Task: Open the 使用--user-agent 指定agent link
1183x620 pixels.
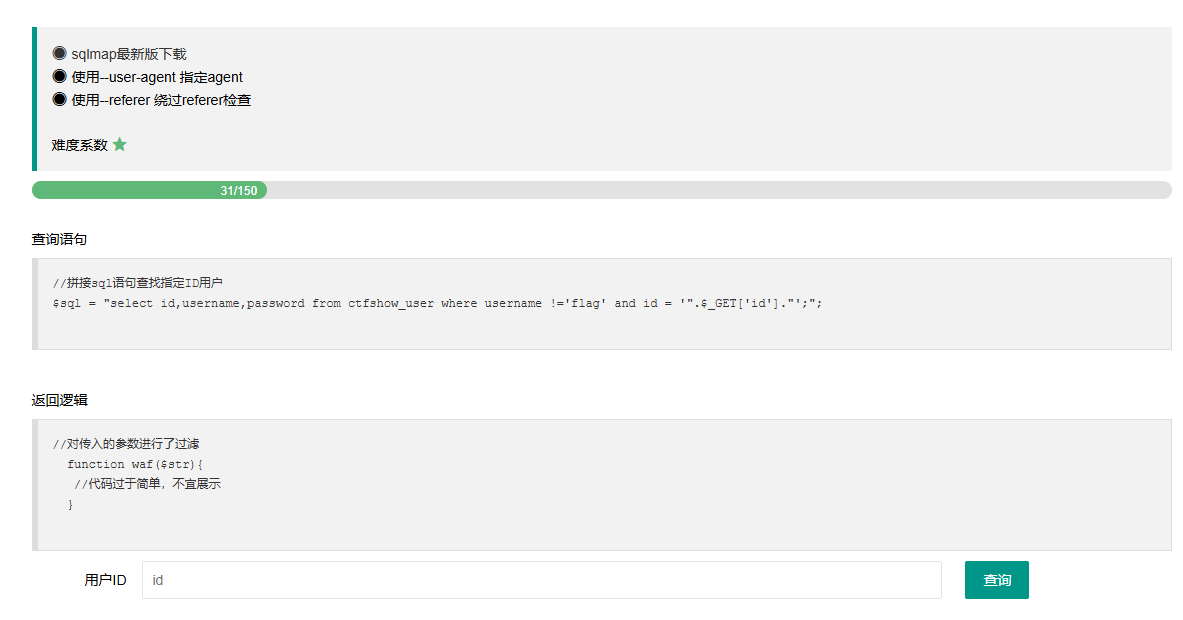Action: [157, 77]
